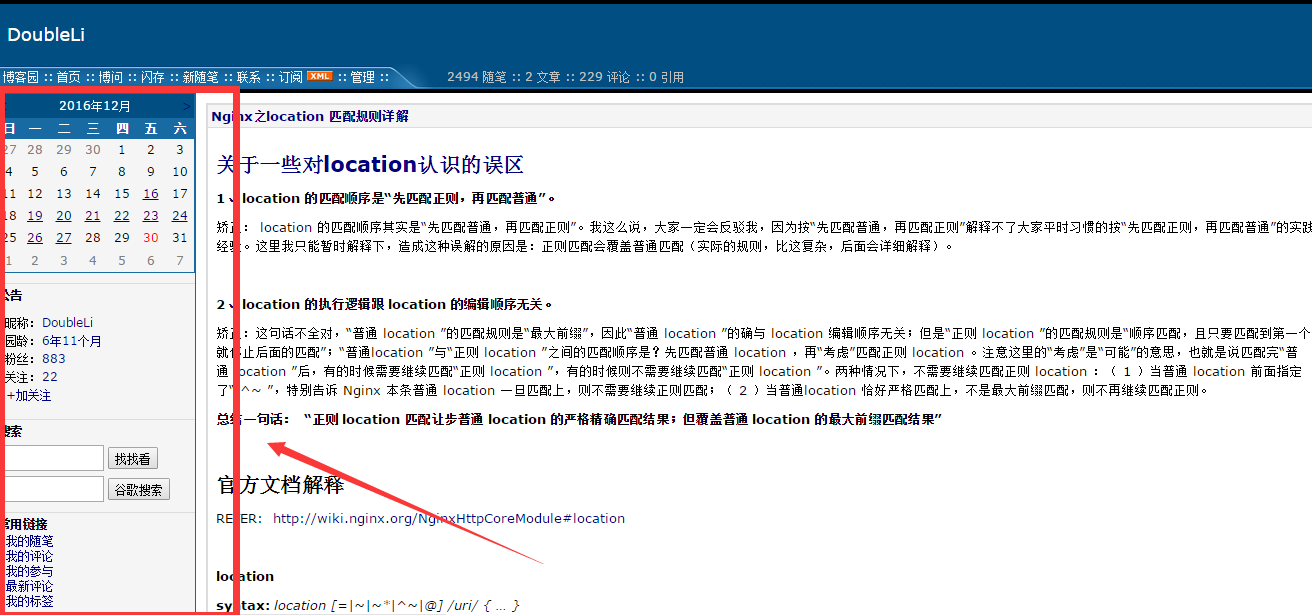
Task: Select December 27 in the calendar
Action: pos(64,238)
